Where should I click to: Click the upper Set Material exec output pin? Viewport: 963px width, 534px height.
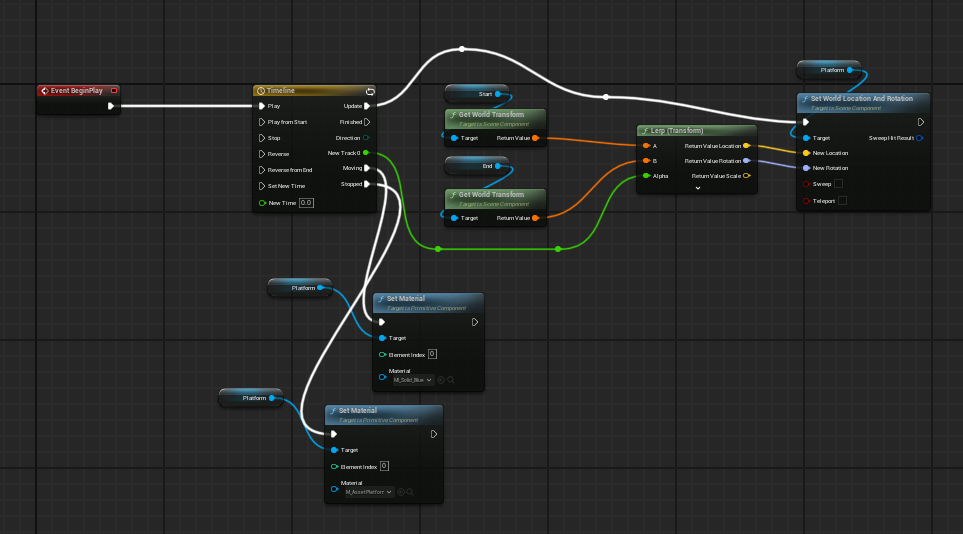[x=475, y=322]
